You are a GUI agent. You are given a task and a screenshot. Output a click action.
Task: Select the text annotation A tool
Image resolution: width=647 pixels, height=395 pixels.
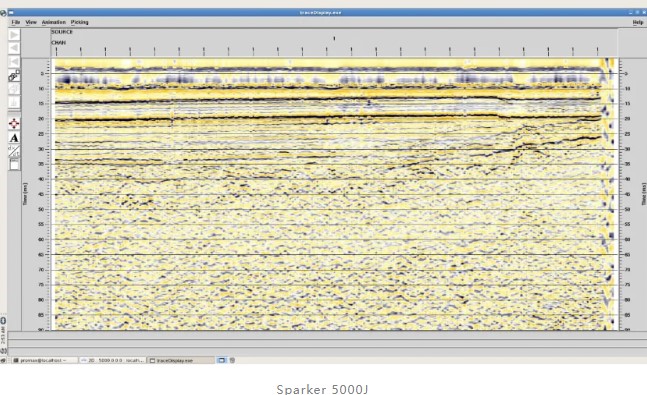point(14,138)
